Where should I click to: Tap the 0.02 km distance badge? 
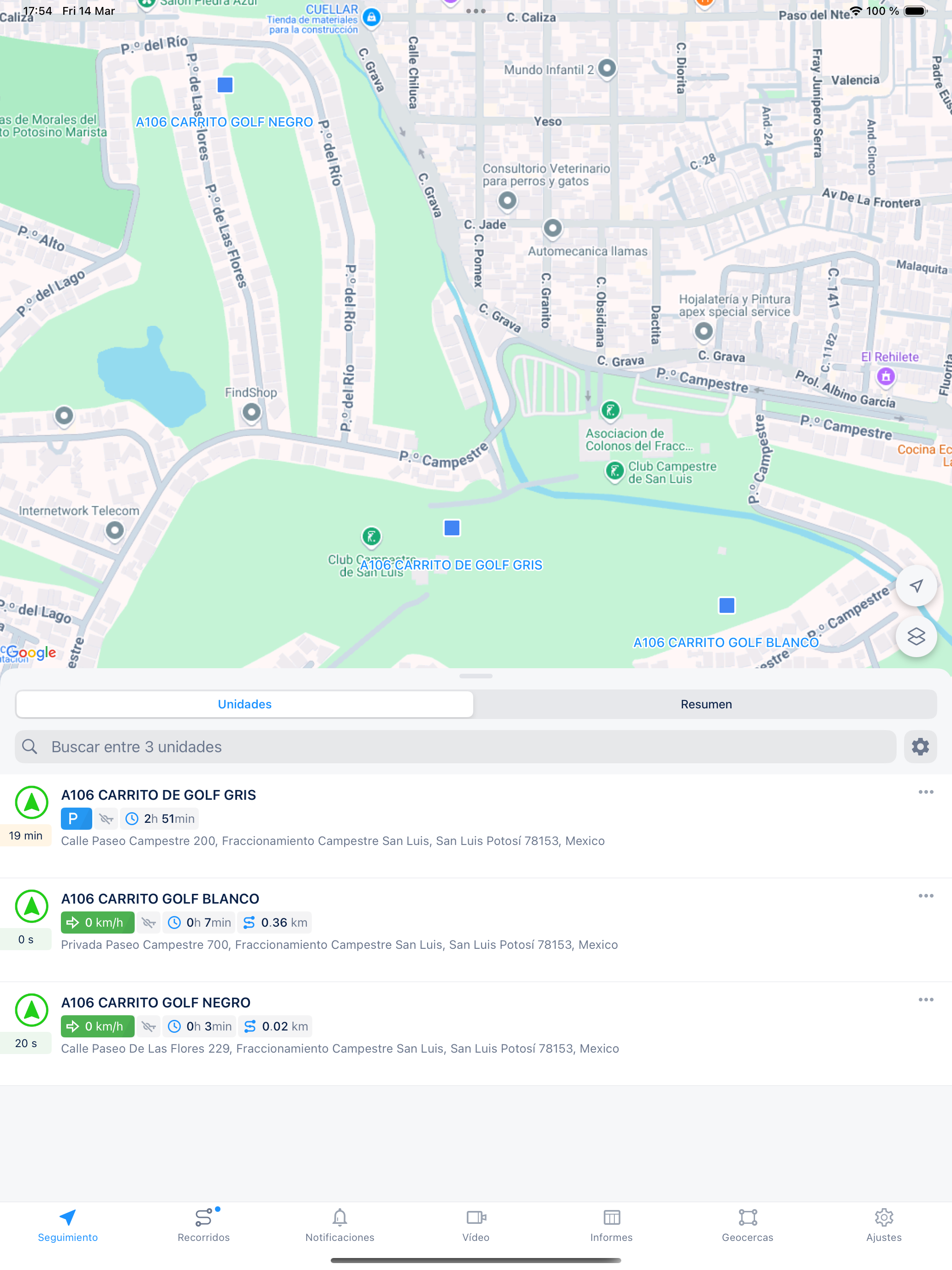click(x=275, y=1026)
